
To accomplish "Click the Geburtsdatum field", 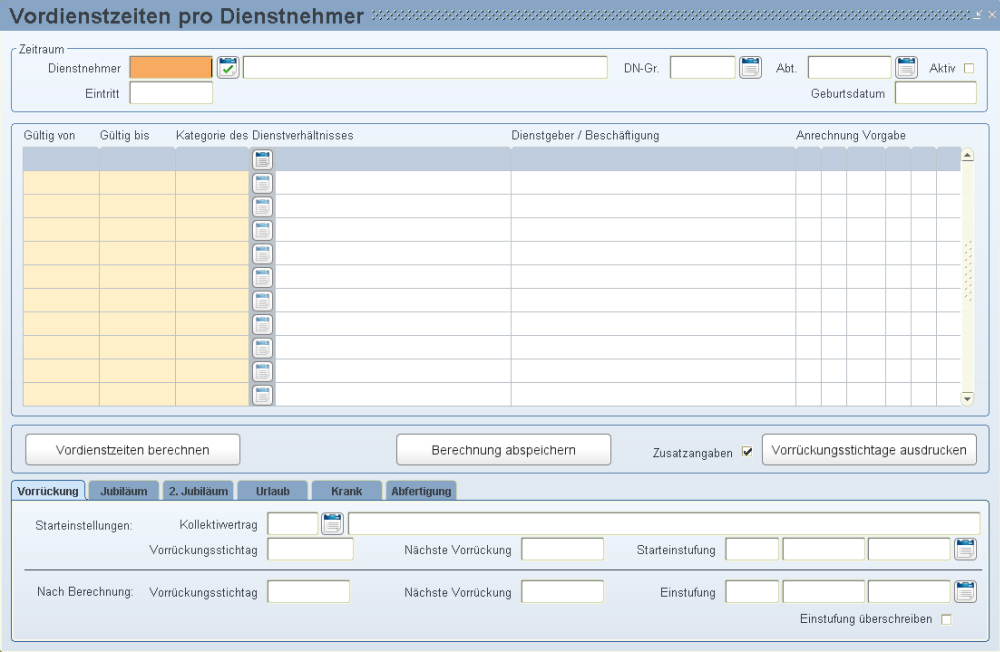I will pos(936,93).
